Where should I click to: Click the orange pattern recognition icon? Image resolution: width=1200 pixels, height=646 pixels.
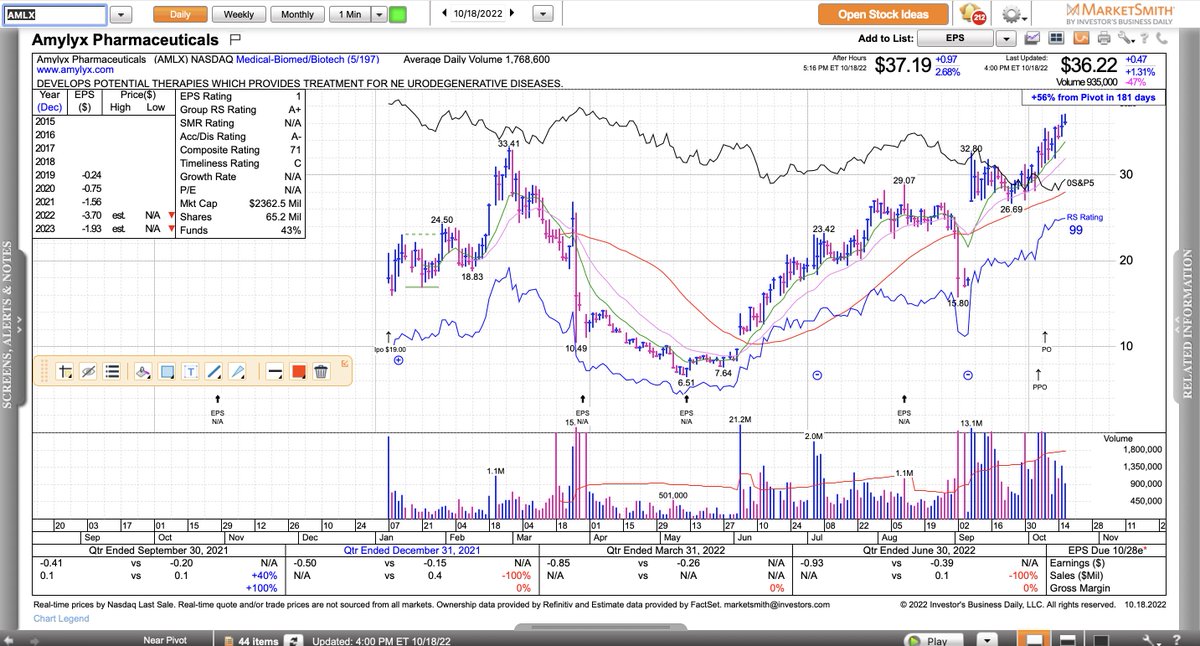tap(1080, 39)
